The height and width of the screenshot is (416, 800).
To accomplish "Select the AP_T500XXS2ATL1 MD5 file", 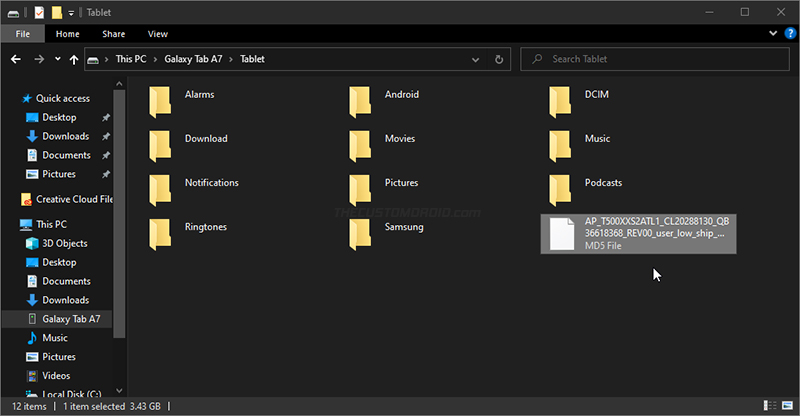I will 638,234.
